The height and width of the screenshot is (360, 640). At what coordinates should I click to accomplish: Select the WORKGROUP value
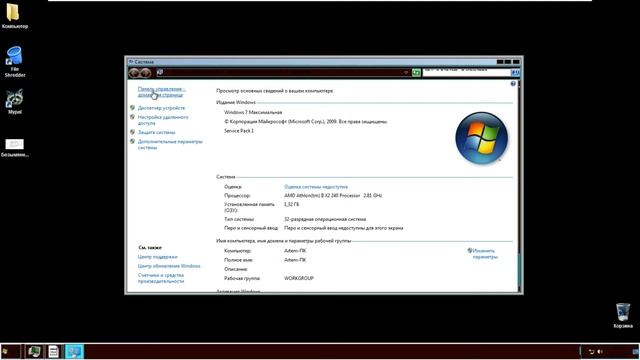tap(299, 278)
